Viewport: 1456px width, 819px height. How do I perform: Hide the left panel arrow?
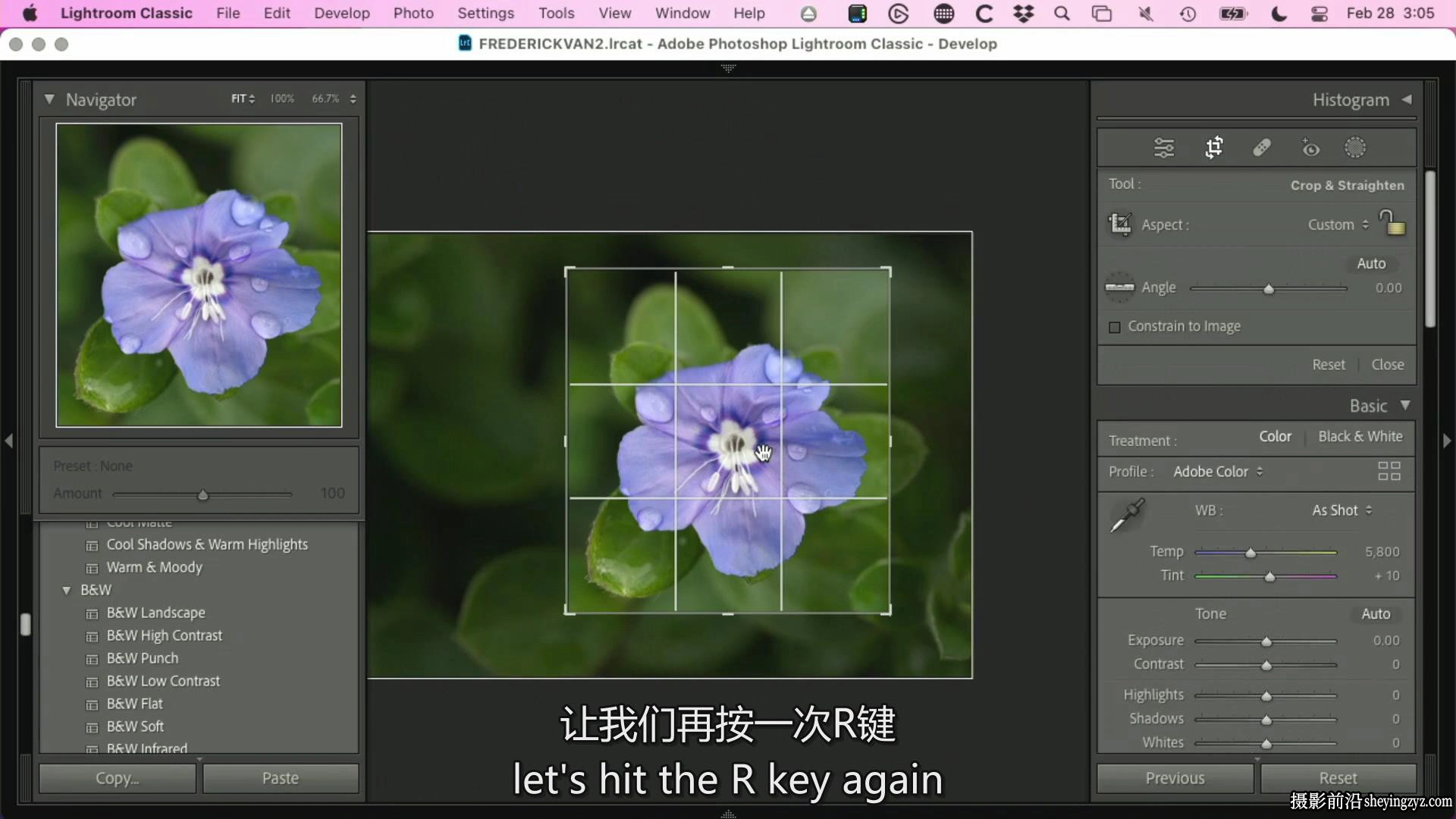coord(8,441)
